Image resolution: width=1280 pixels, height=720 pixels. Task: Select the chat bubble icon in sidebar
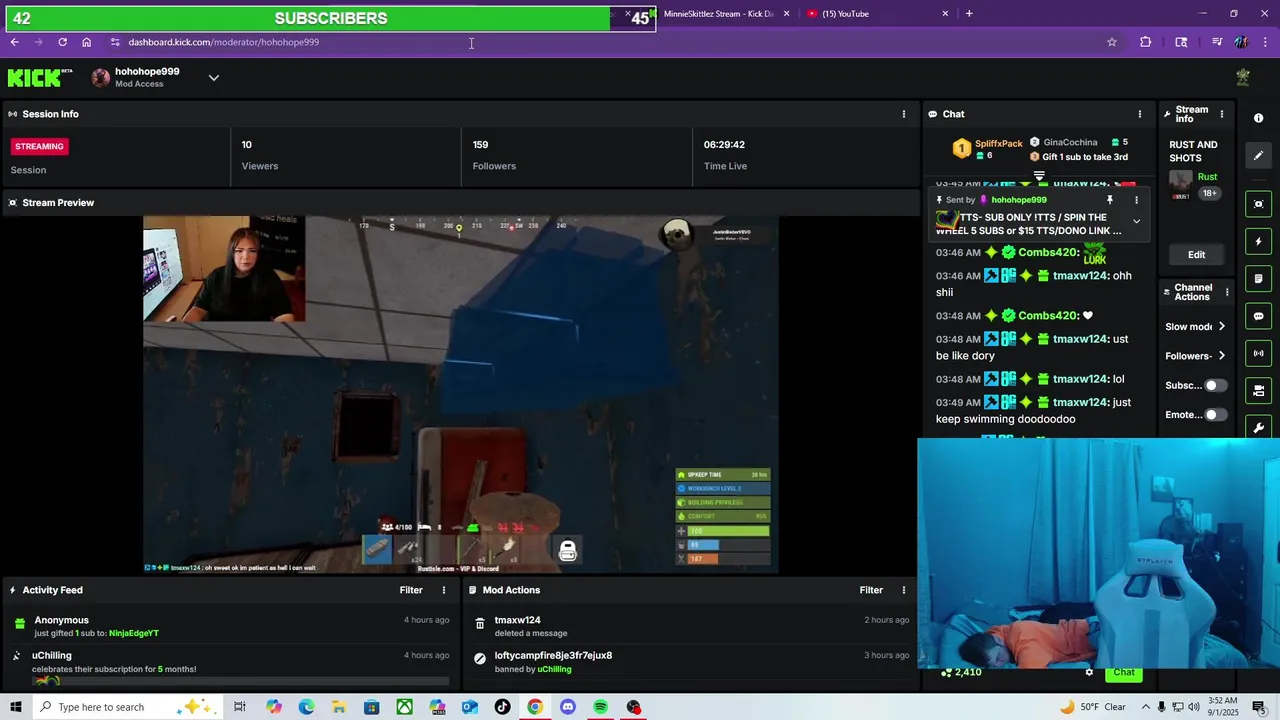click(1258, 316)
